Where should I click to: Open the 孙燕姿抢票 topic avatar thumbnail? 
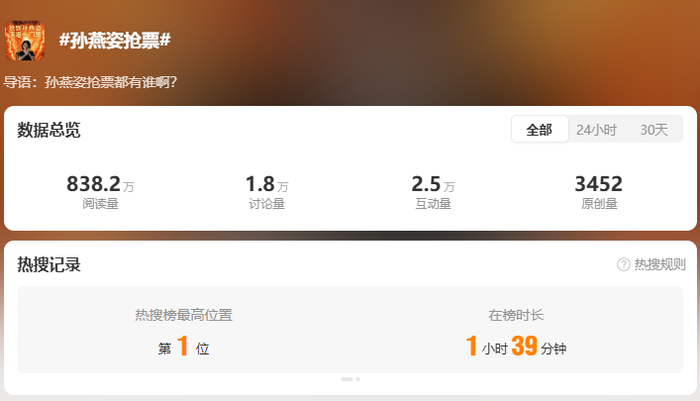tap(25, 40)
